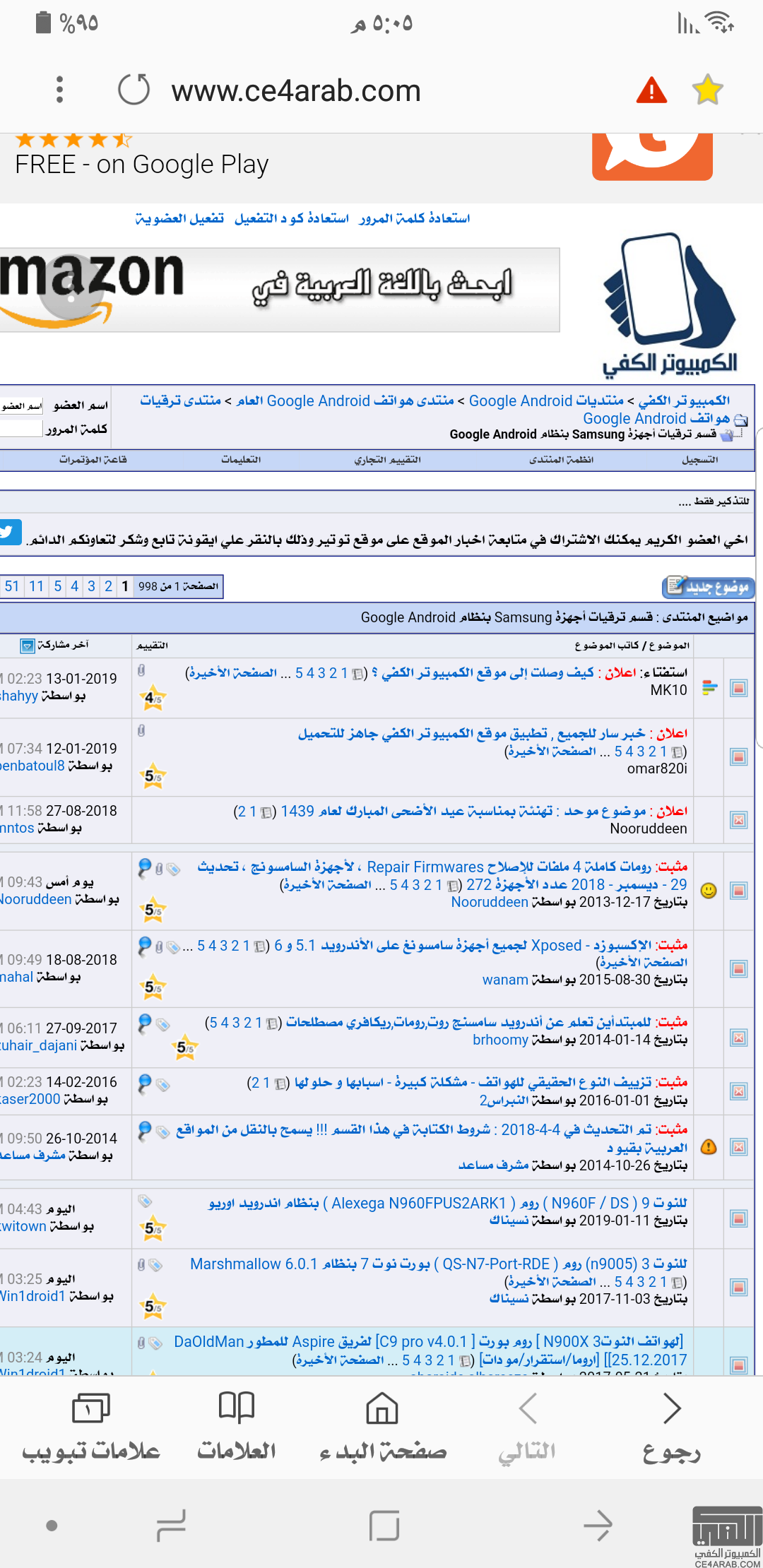Tap the yellow bookmark star
This screenshot has width=763, height=1568.
[707, 90]
